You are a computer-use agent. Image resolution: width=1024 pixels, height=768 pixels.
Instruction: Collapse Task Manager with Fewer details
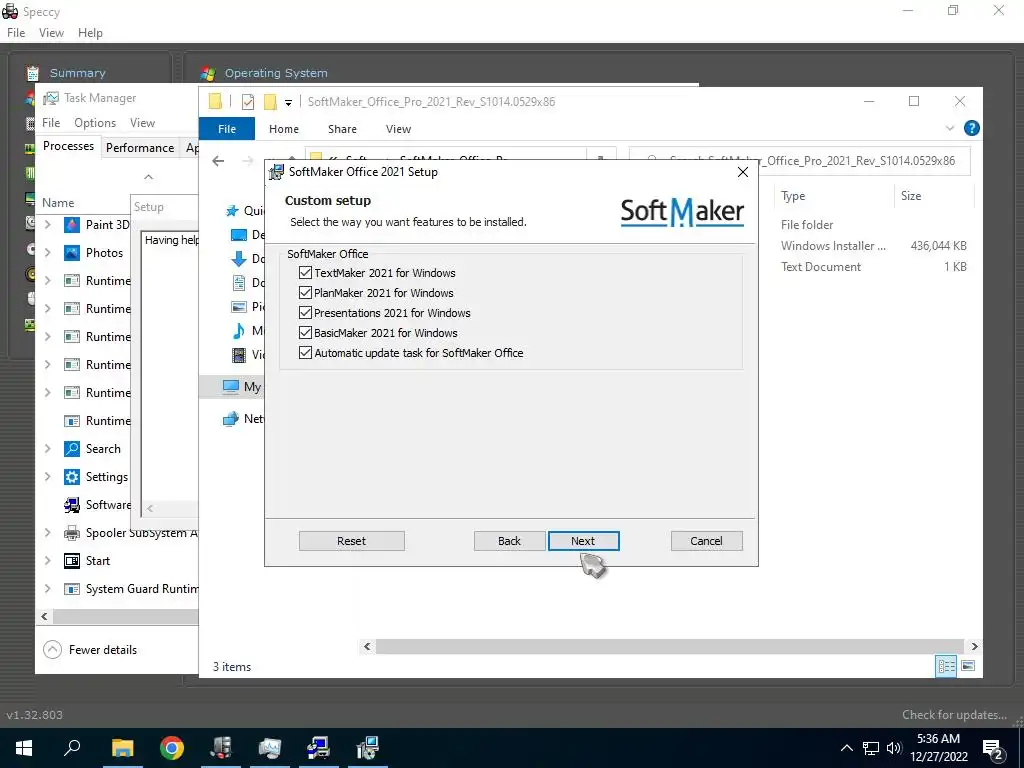pyautogui.click(x=90, y=650)
